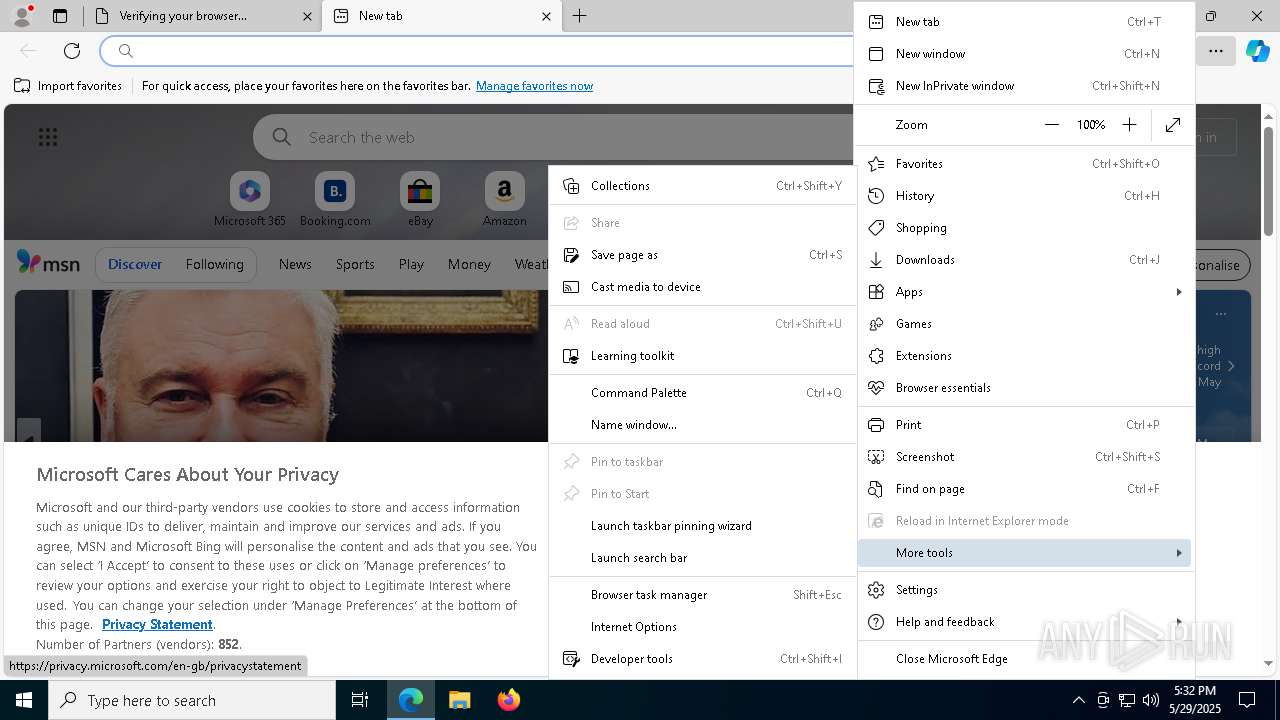Click the Windows taskbar search box
This screenshot has width=1280, height=720.
[192, 700]
